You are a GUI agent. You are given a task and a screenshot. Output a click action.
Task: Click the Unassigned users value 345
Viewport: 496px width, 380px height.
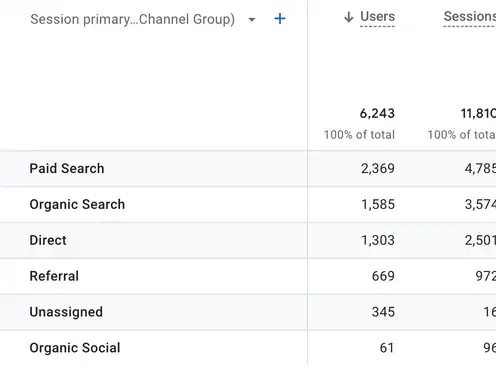pyautogui.click(x=383, y=312)
